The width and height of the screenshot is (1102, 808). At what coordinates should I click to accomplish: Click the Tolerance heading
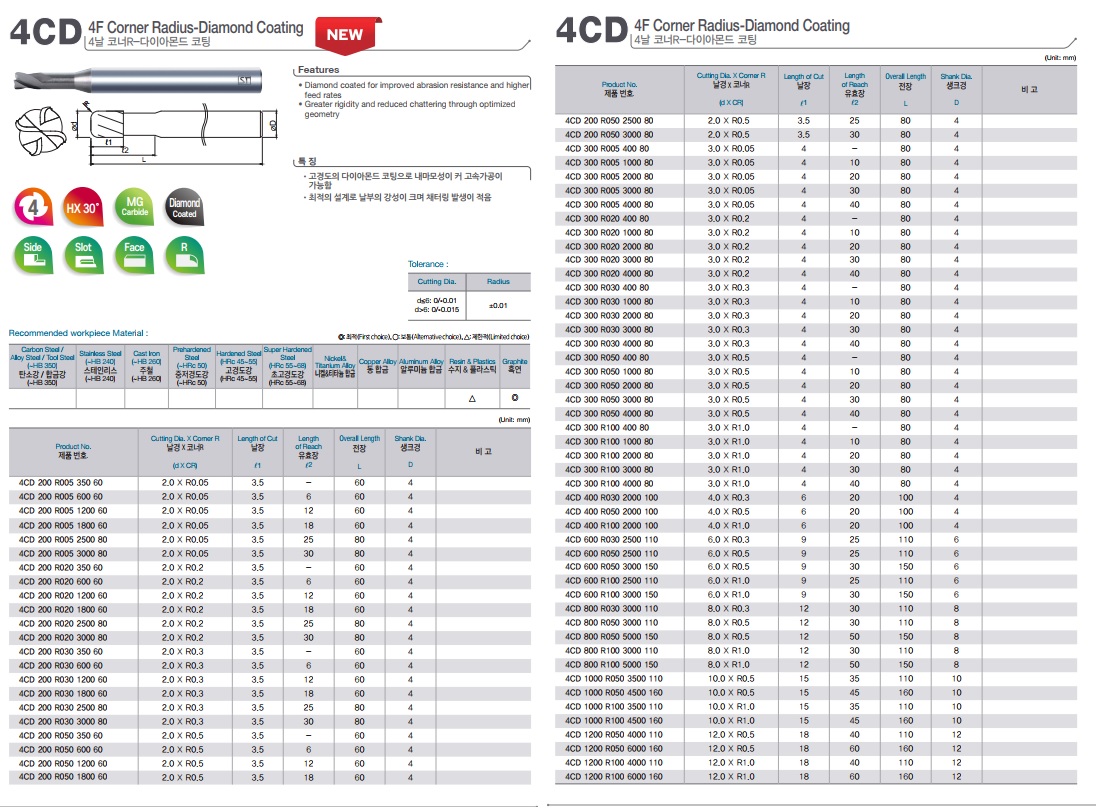click(428, 264)
